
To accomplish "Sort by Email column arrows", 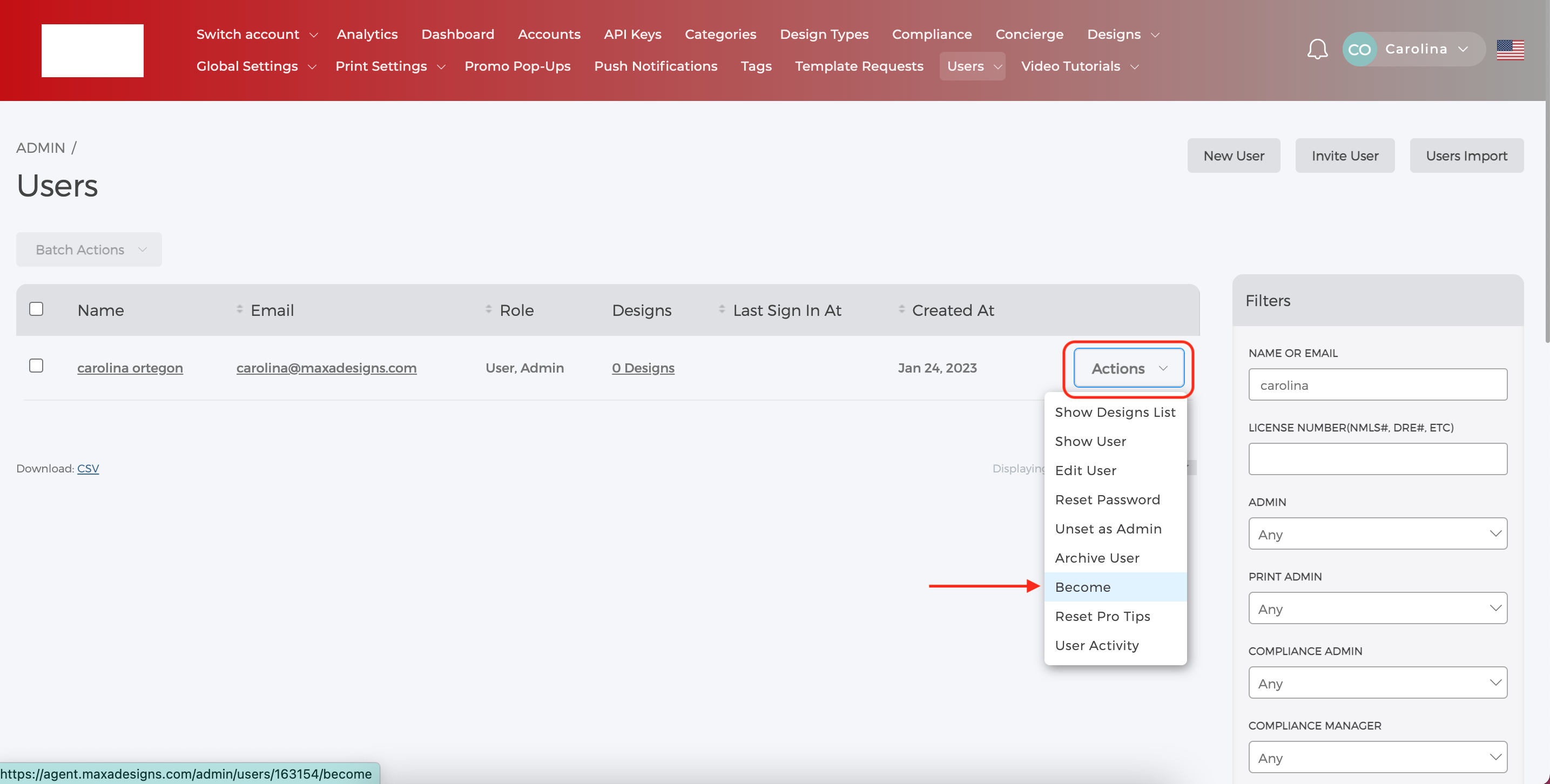I will coord(239,309).
